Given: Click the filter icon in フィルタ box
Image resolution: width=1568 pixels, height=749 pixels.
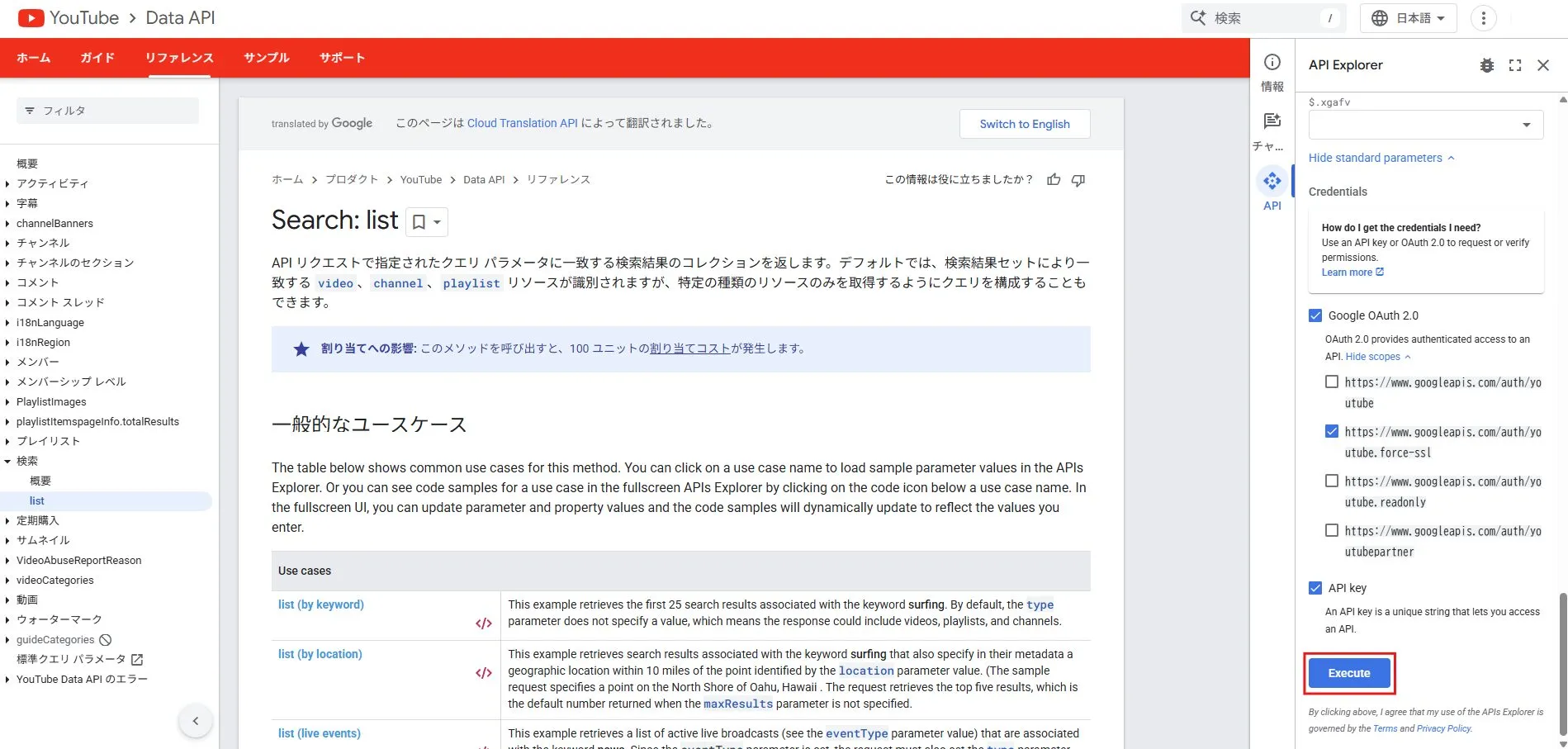Looking at the screenshot, I should pos(30,111).
